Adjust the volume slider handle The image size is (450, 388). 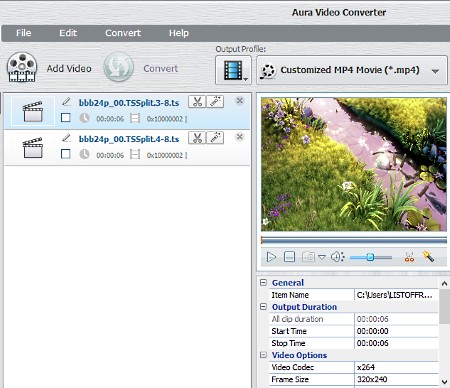coord(370,257)
